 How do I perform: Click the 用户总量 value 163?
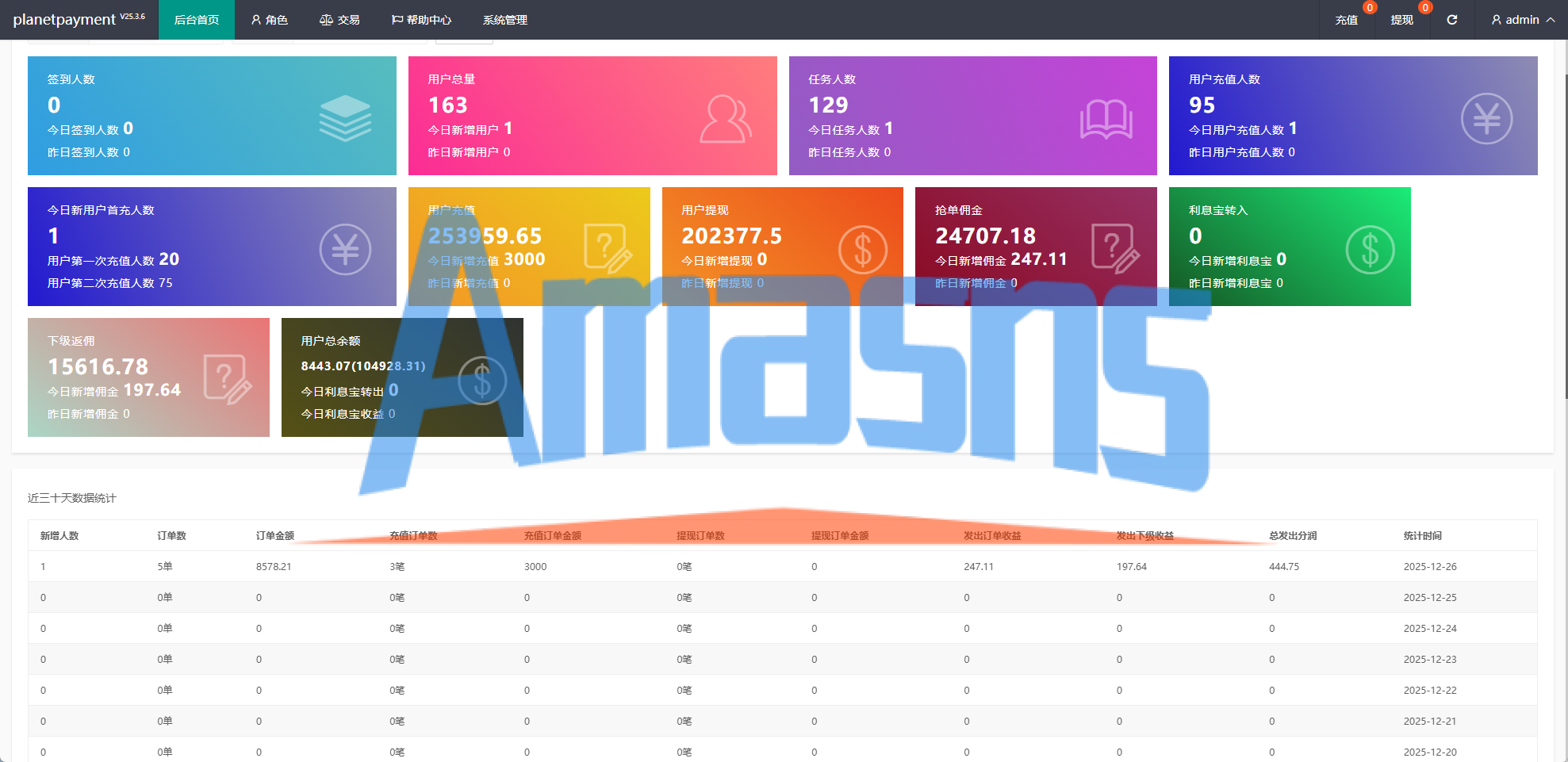[448, 105]
